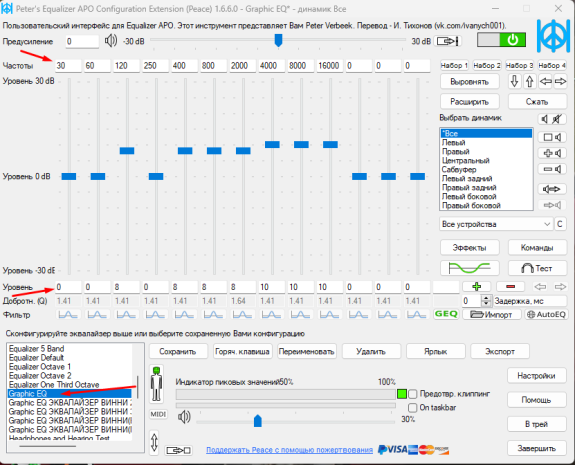Select the Набор 3 preset tab
This screenshot has width=575, height=465.
point(519,65)
